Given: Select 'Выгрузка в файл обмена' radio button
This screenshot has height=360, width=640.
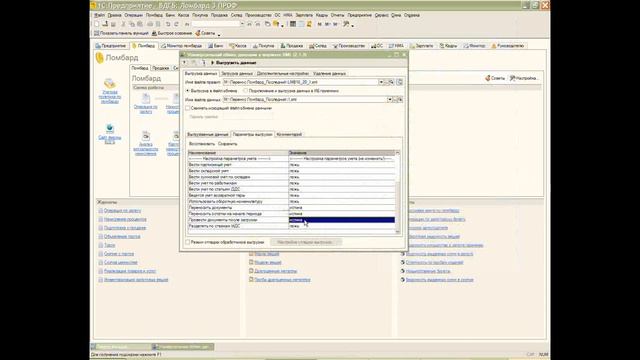Looking at the screenshot, I should coord(188,91).
